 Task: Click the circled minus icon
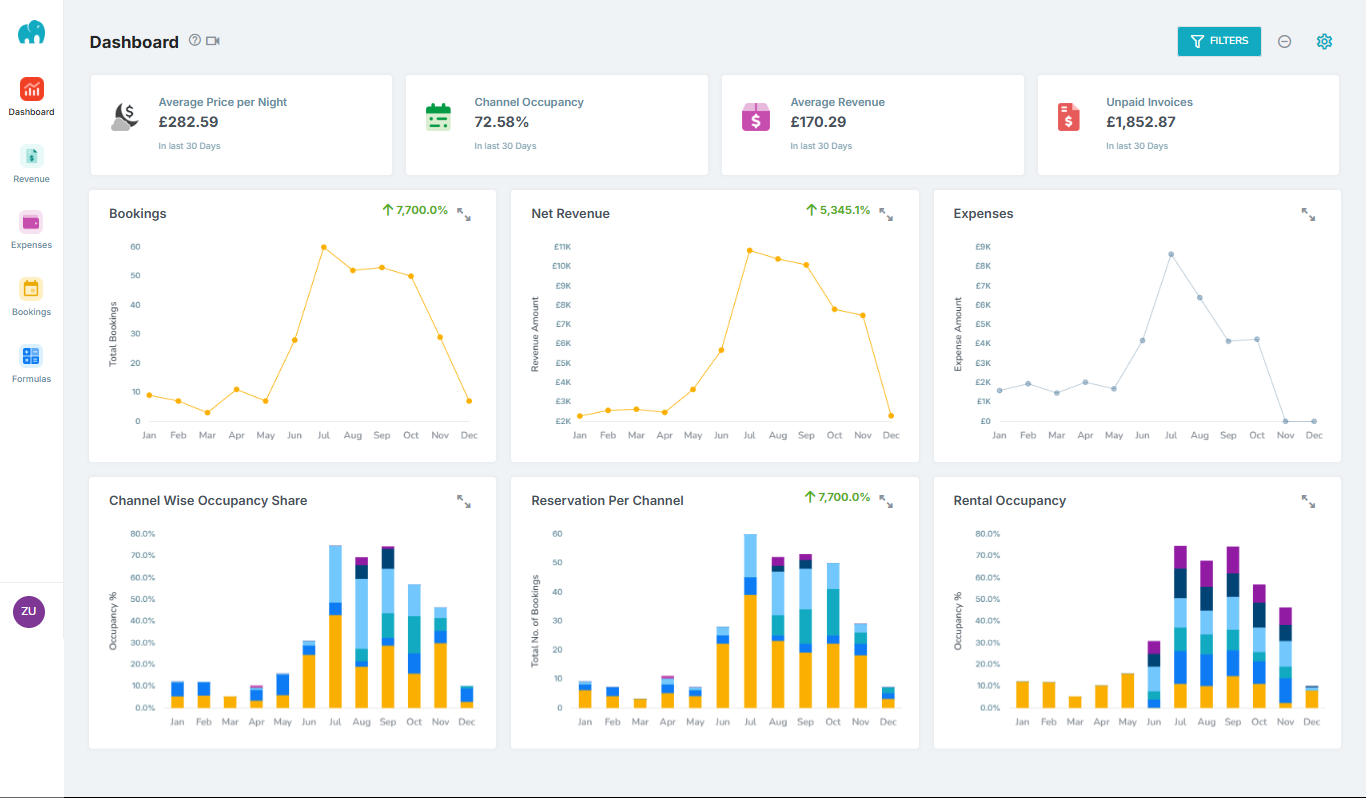(x=1285, y=41)
